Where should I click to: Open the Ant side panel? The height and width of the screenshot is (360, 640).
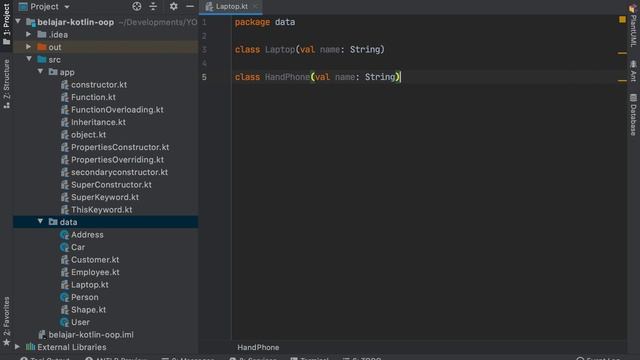pos(633,71)
